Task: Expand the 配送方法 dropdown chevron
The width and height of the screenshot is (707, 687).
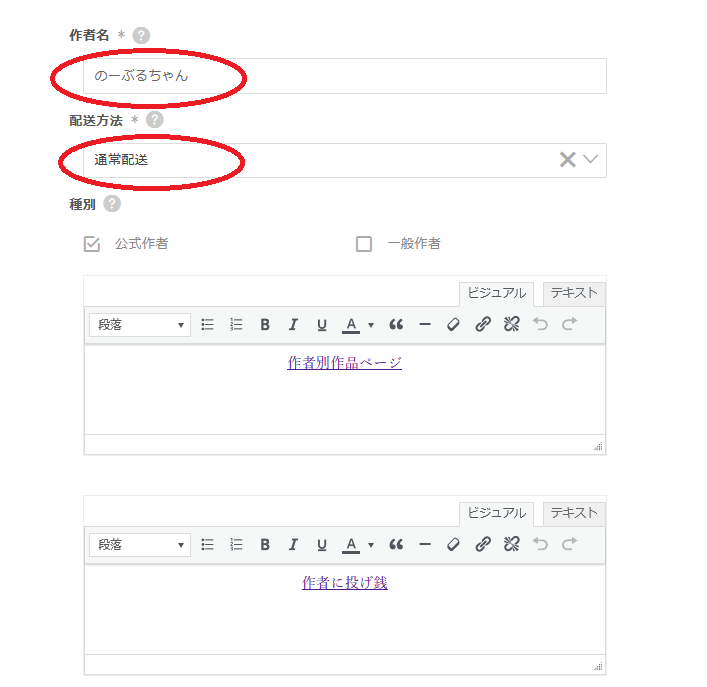Action: 590,159
